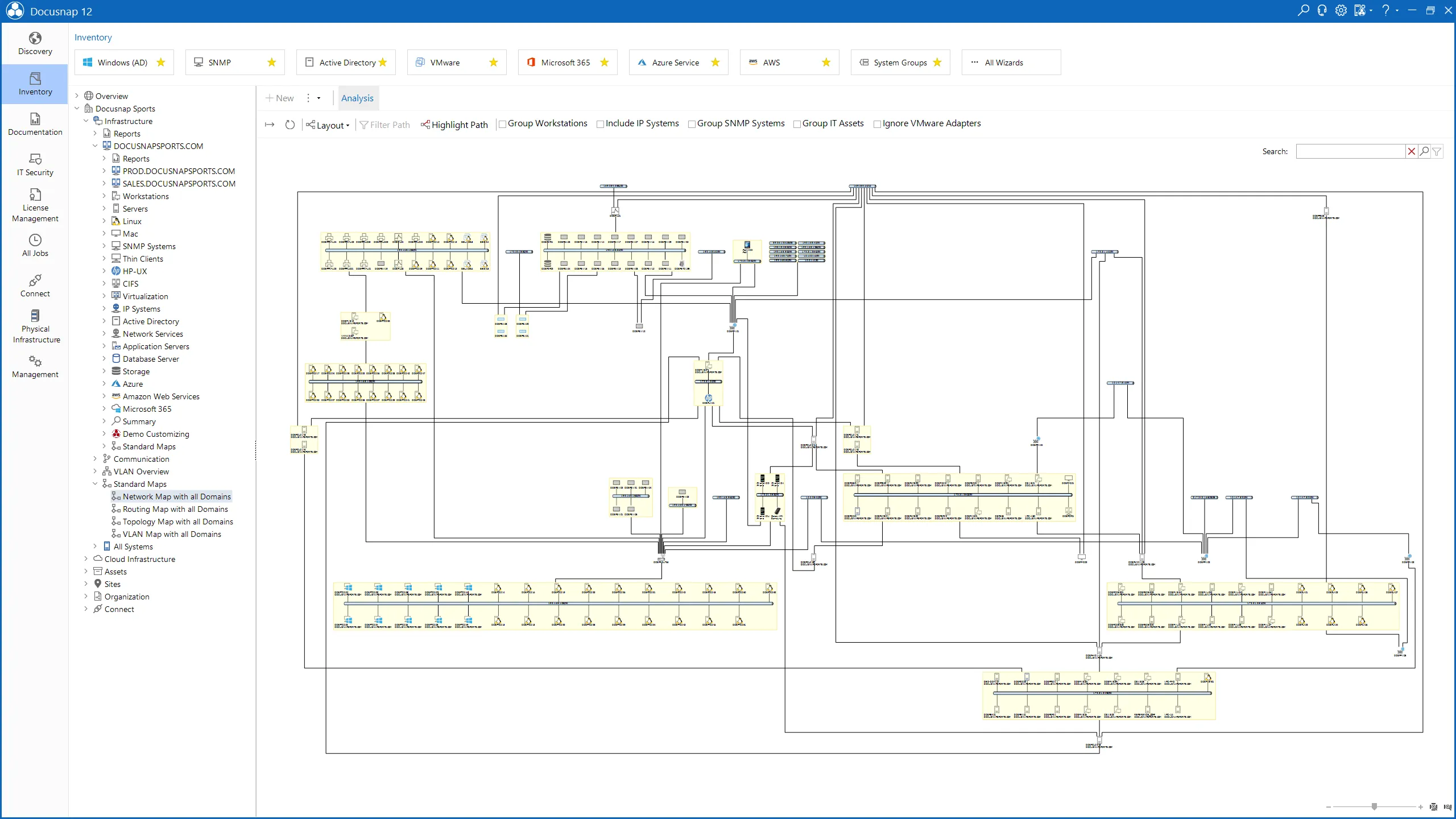Click the Highlight Path button
The height and width of the screenshot is (819, 1456).
(454, 125)
